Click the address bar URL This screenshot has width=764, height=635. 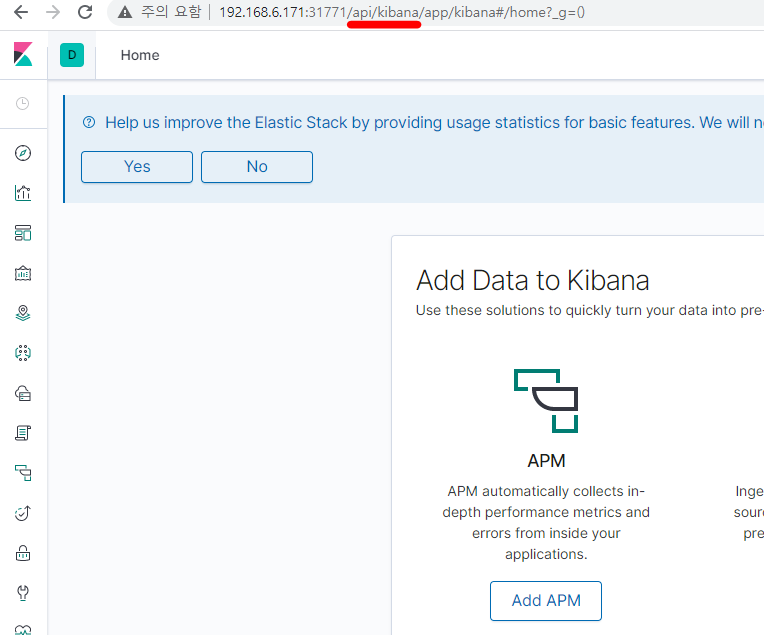point(401,12)
